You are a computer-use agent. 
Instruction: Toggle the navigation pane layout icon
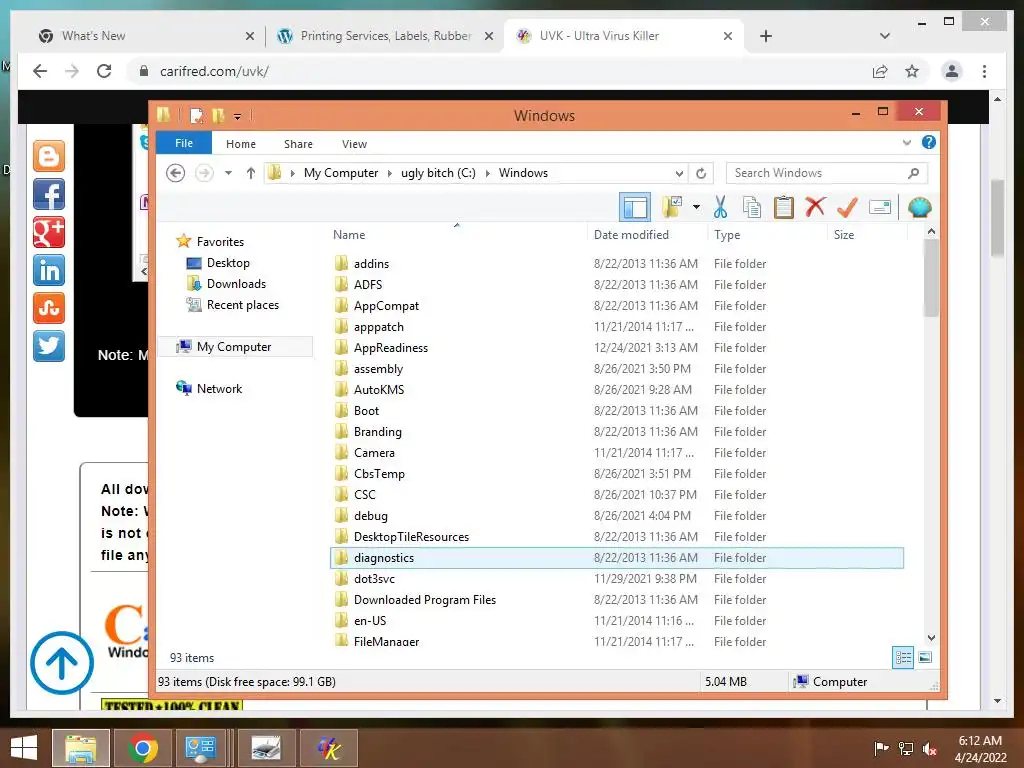(635, 208)
